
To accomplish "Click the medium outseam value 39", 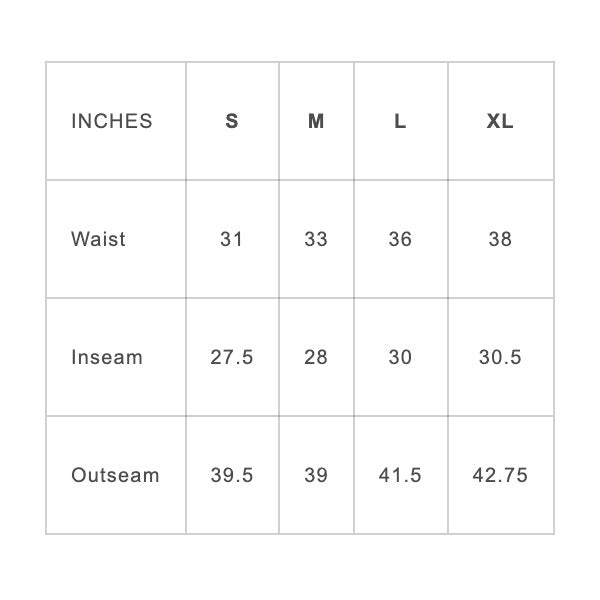I will point(316,476).
